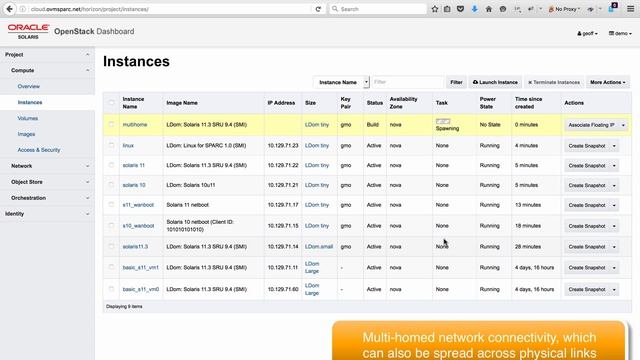Open the Firefox hamburger menu

pos(631,9)
